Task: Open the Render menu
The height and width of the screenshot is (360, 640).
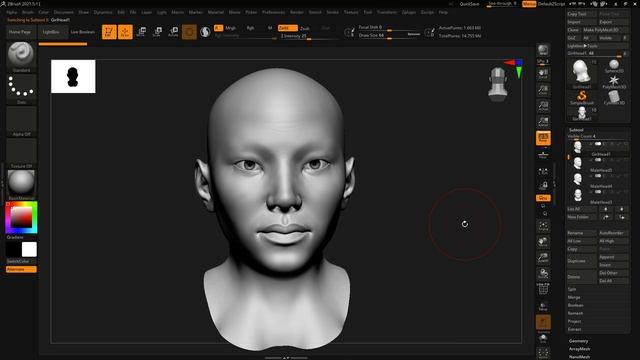Action: (297, 12)
